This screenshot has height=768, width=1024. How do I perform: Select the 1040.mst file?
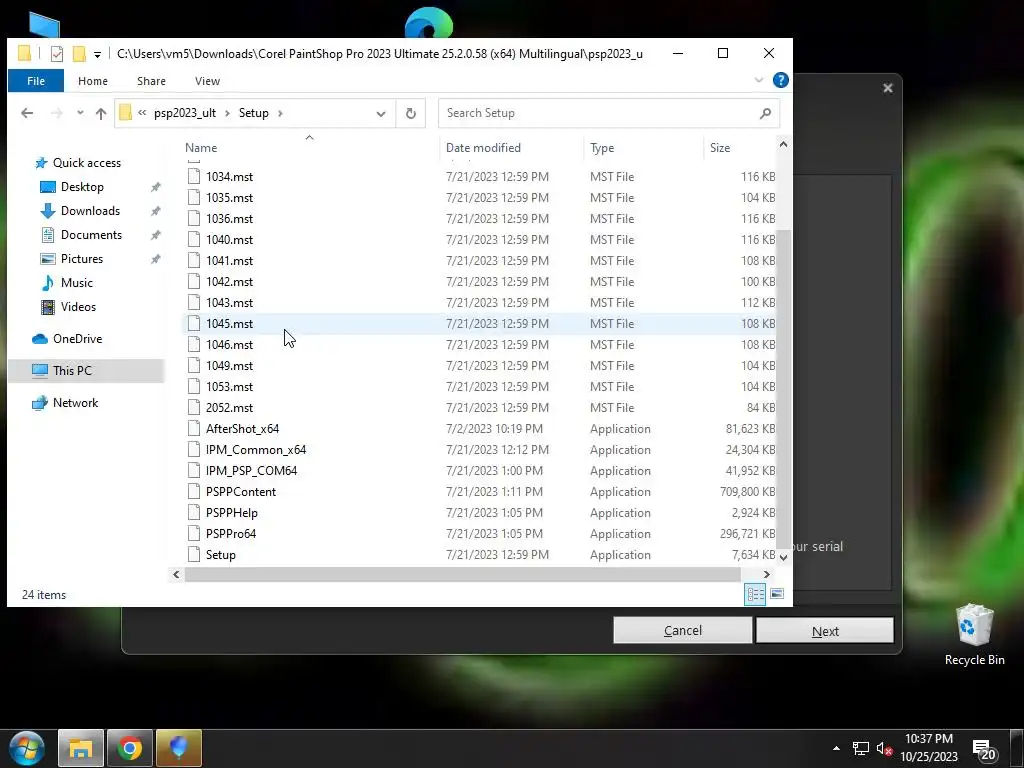tap(229, 240)
